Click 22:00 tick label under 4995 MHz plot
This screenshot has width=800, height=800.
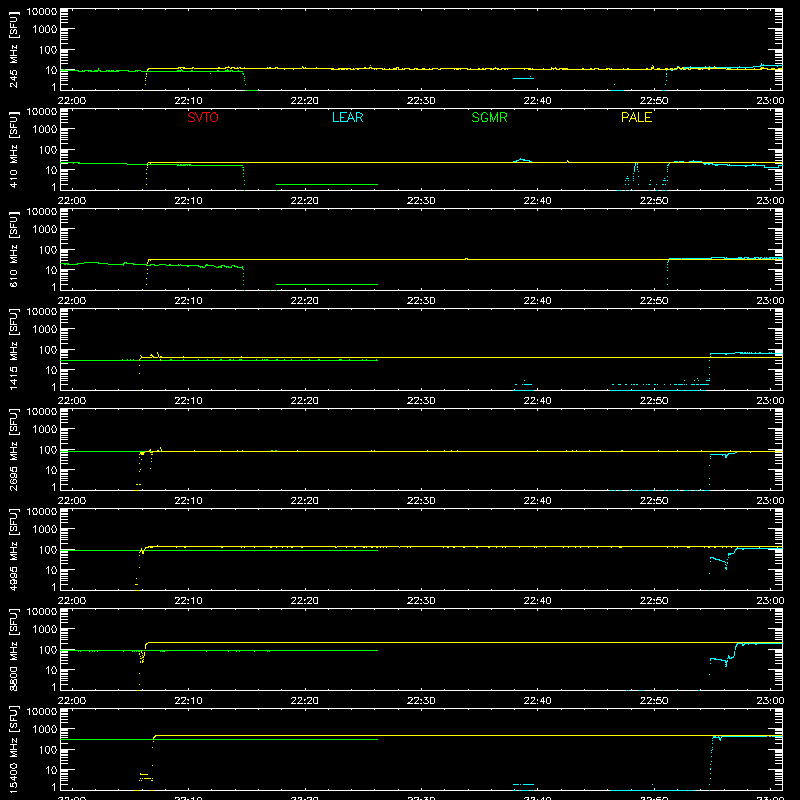72,601
